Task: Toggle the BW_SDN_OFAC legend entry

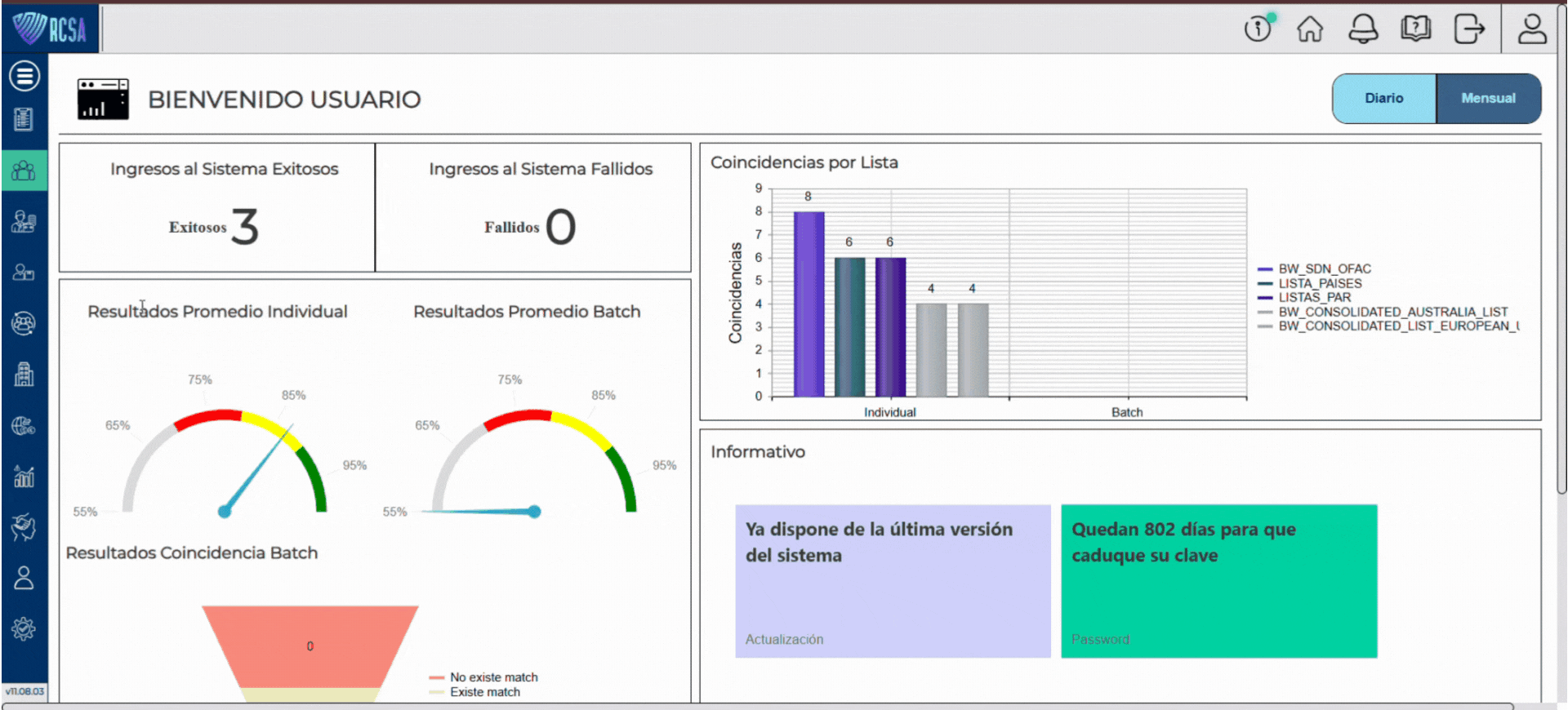Action: click(x=1324, y=268)
